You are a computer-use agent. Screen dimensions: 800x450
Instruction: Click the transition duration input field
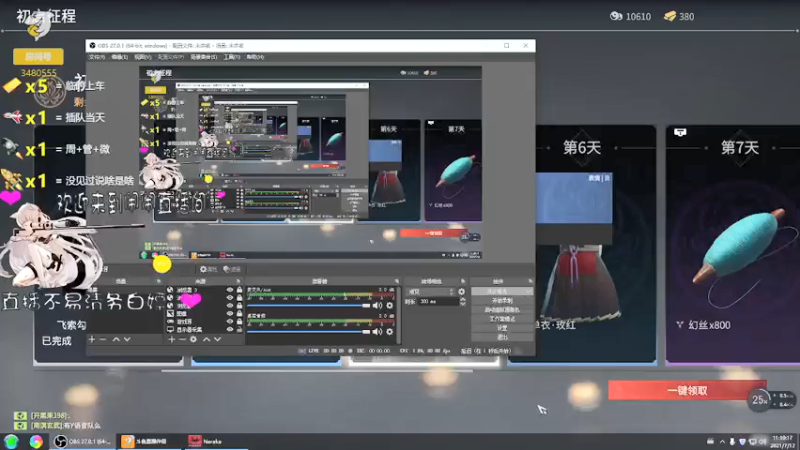pos(438,302)
